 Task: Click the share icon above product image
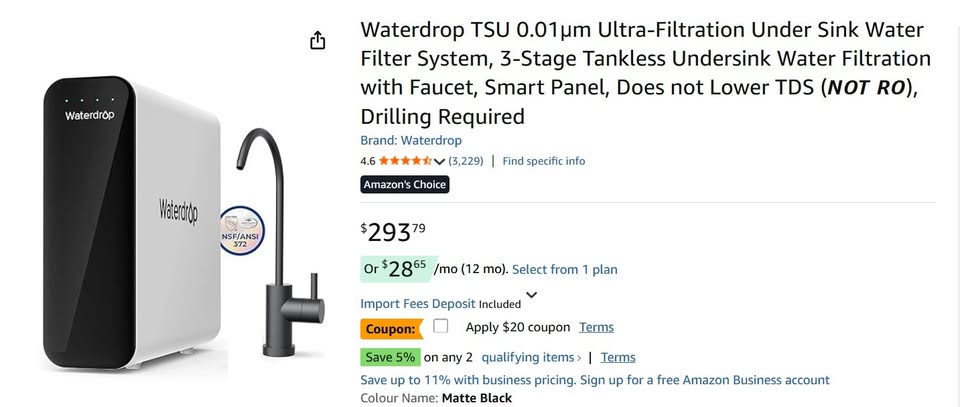317,40
